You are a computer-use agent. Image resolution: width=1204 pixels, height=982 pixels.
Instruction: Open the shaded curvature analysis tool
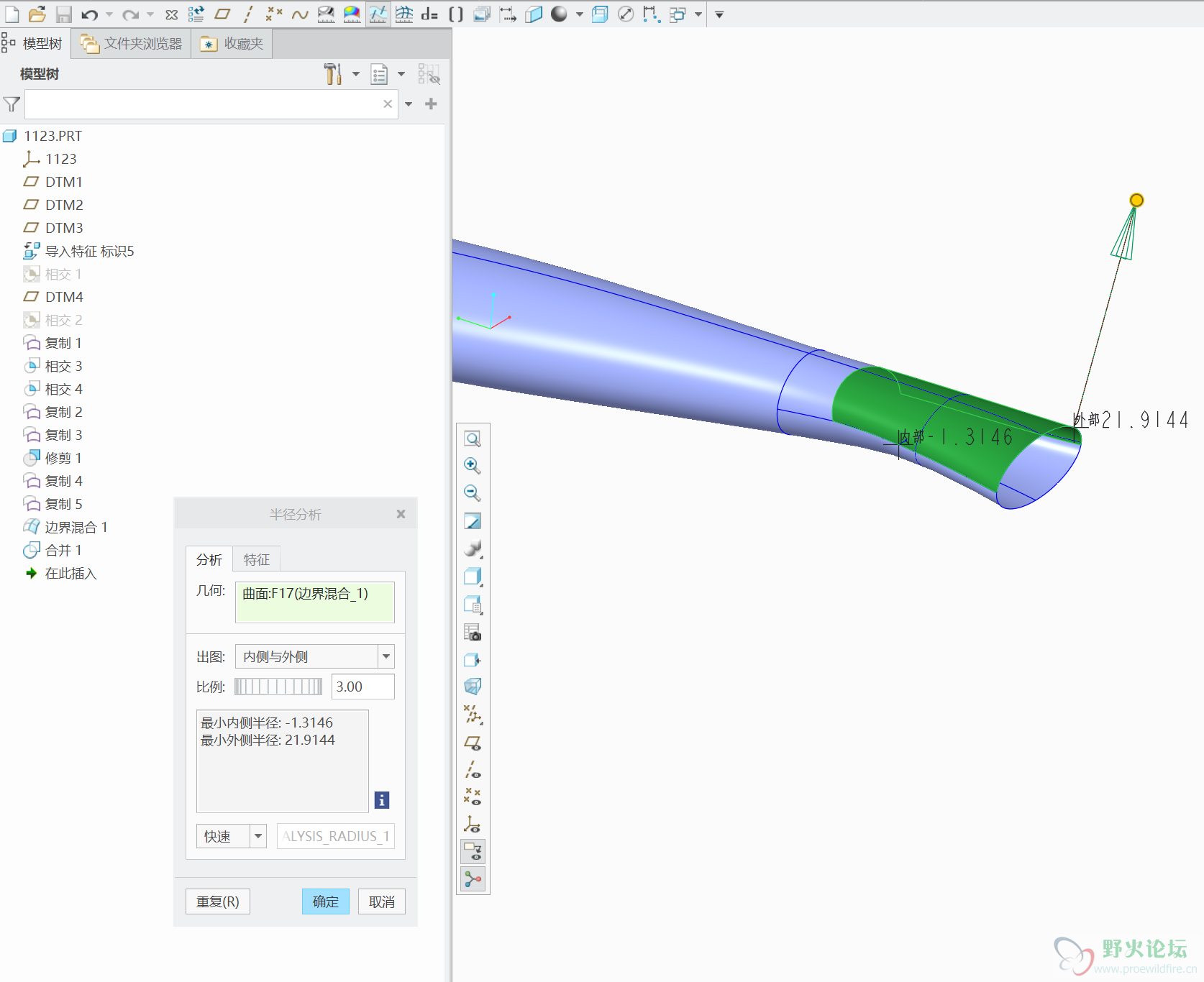click(x=352, y=14)
